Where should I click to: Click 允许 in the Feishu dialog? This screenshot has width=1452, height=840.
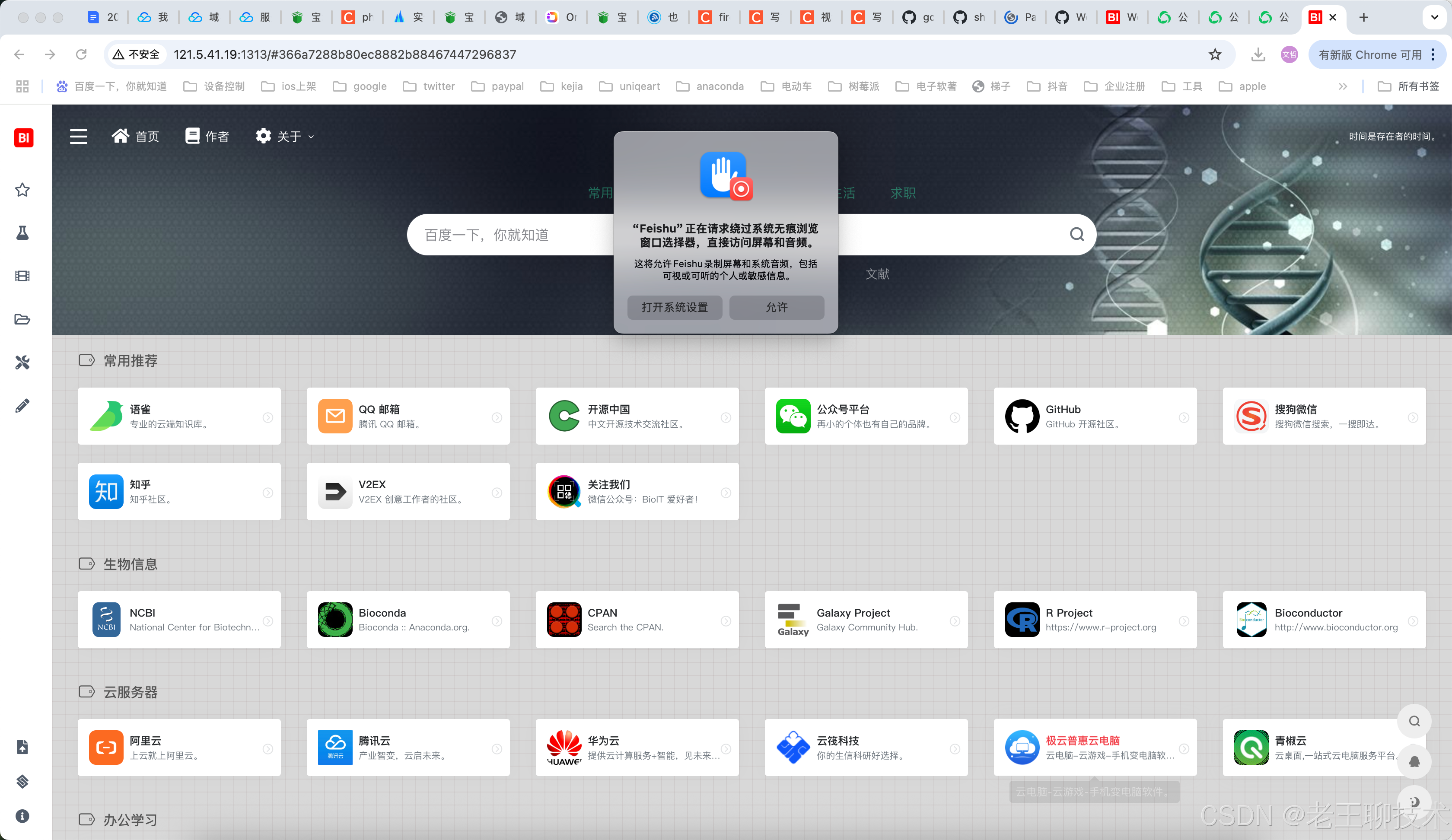(776, 307)
